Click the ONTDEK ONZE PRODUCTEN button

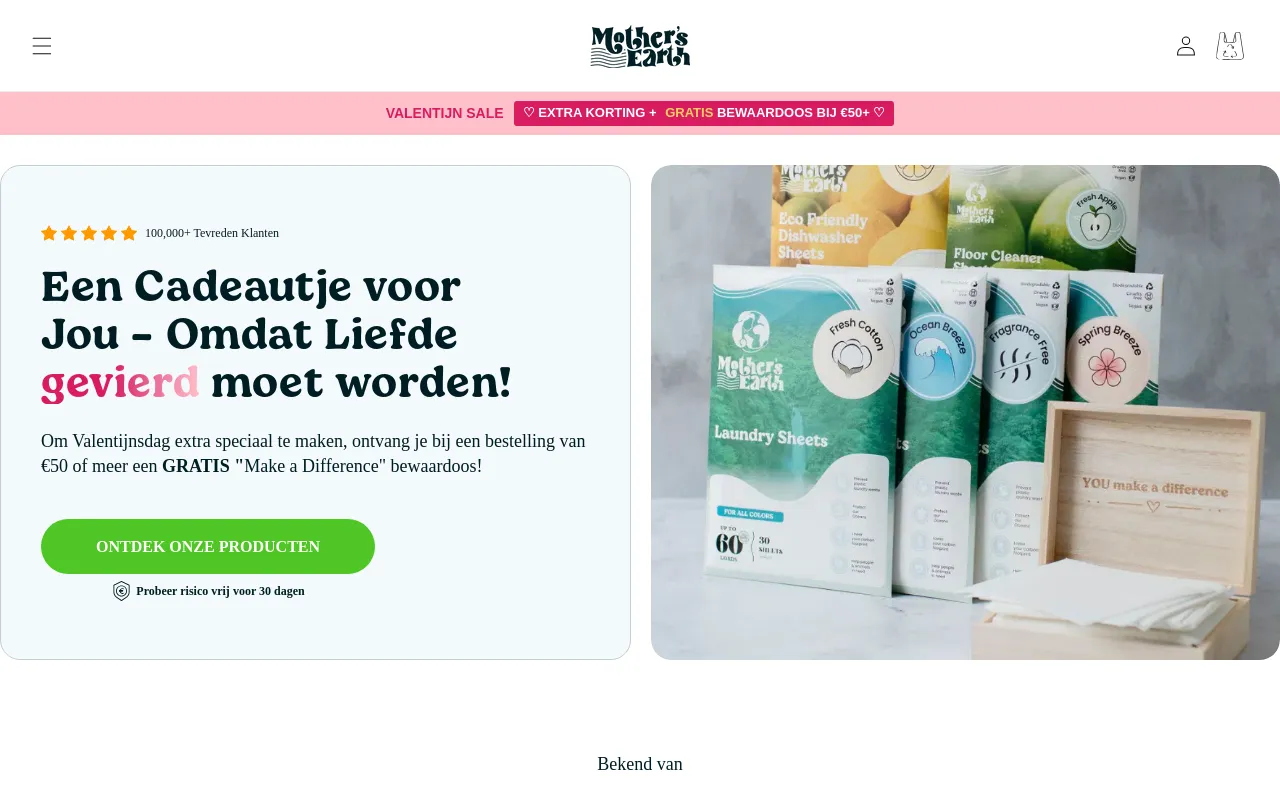point(208,546)
